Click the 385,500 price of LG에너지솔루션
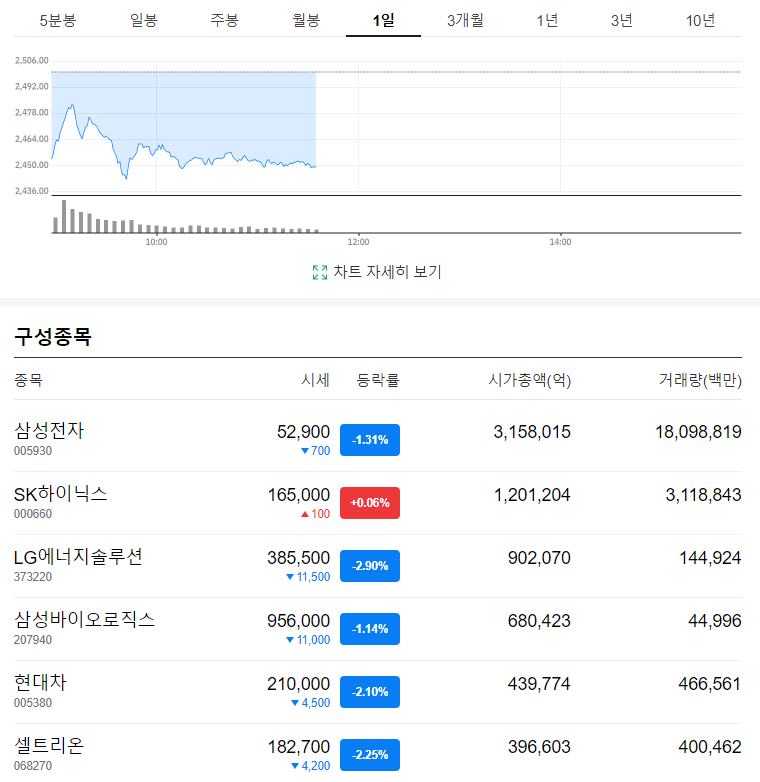The height and width of the screenshot is (782, 760). [x=298, y=558]
